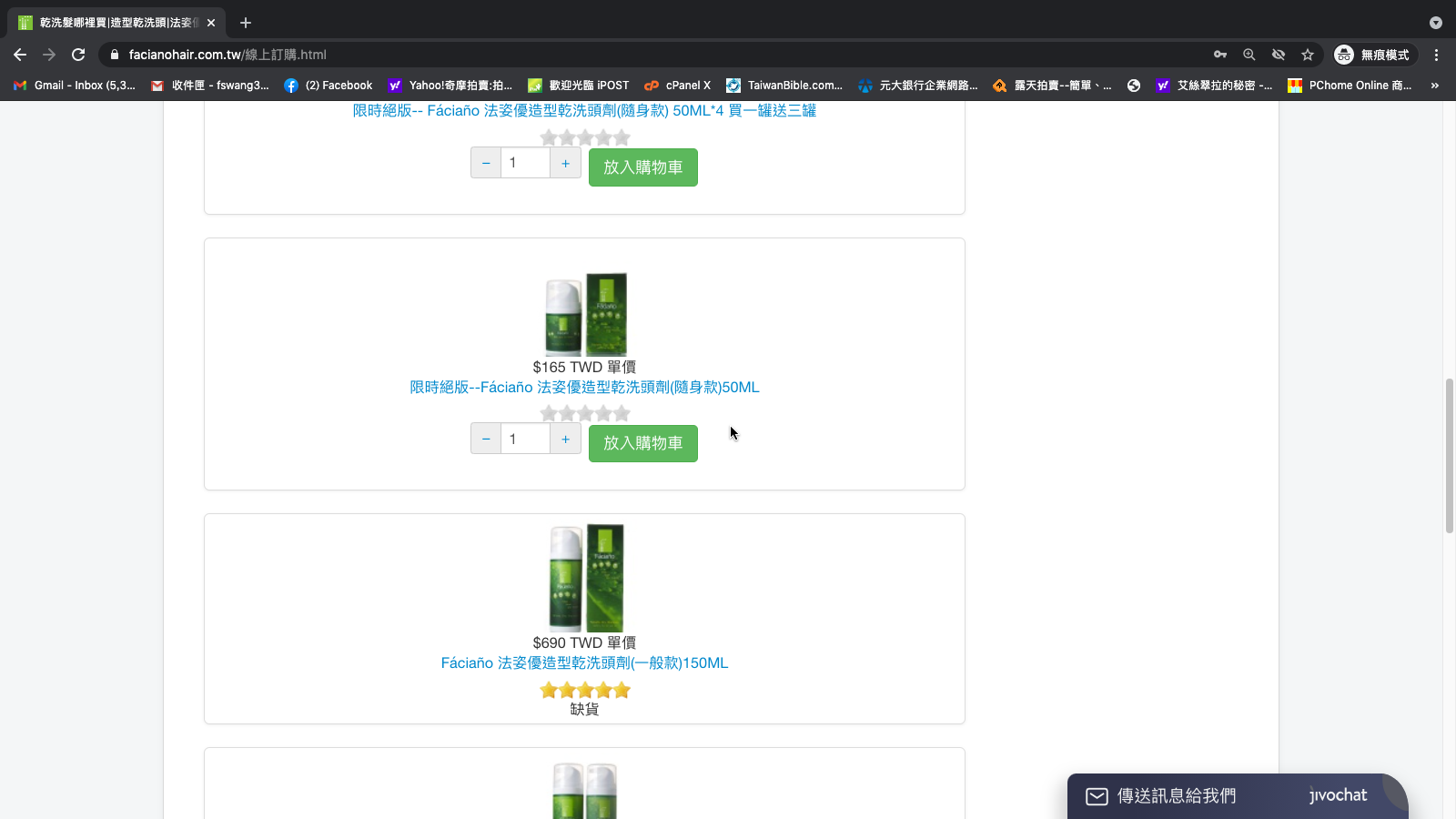Open the PChome Online bookmark

1350,86
